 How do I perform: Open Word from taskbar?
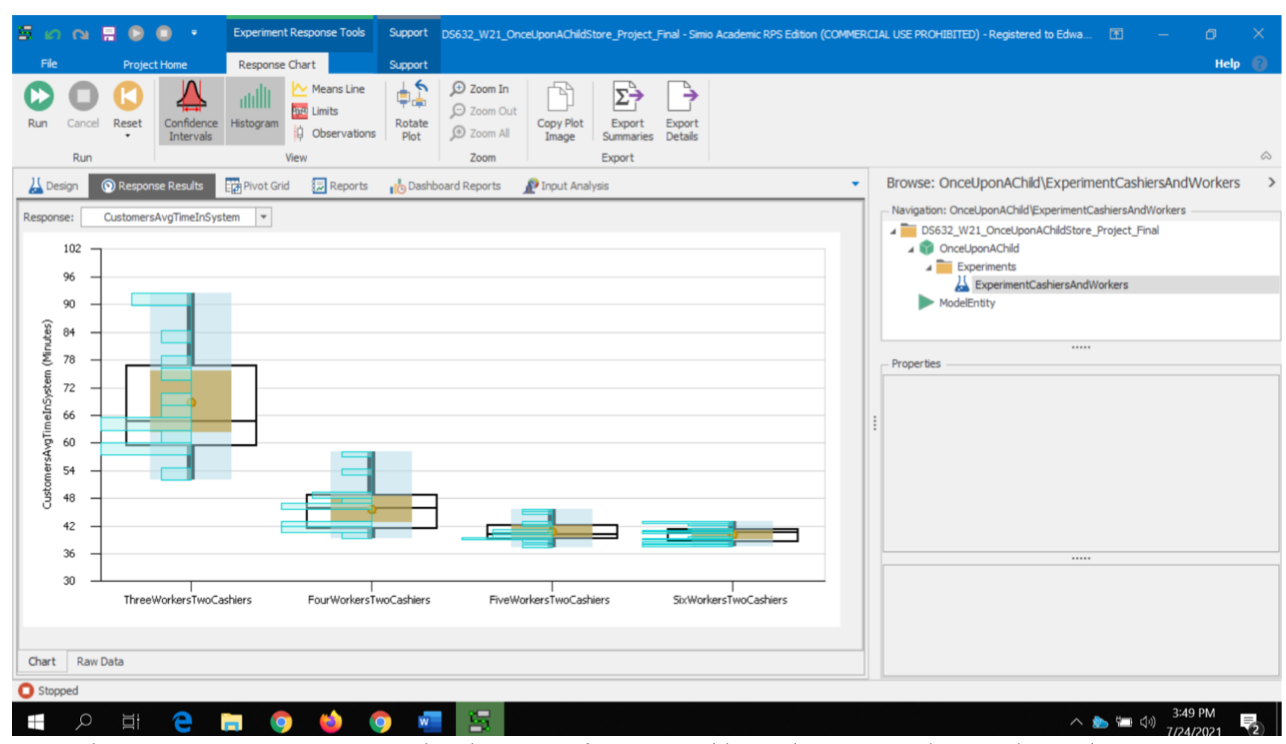tap(430, 722)
